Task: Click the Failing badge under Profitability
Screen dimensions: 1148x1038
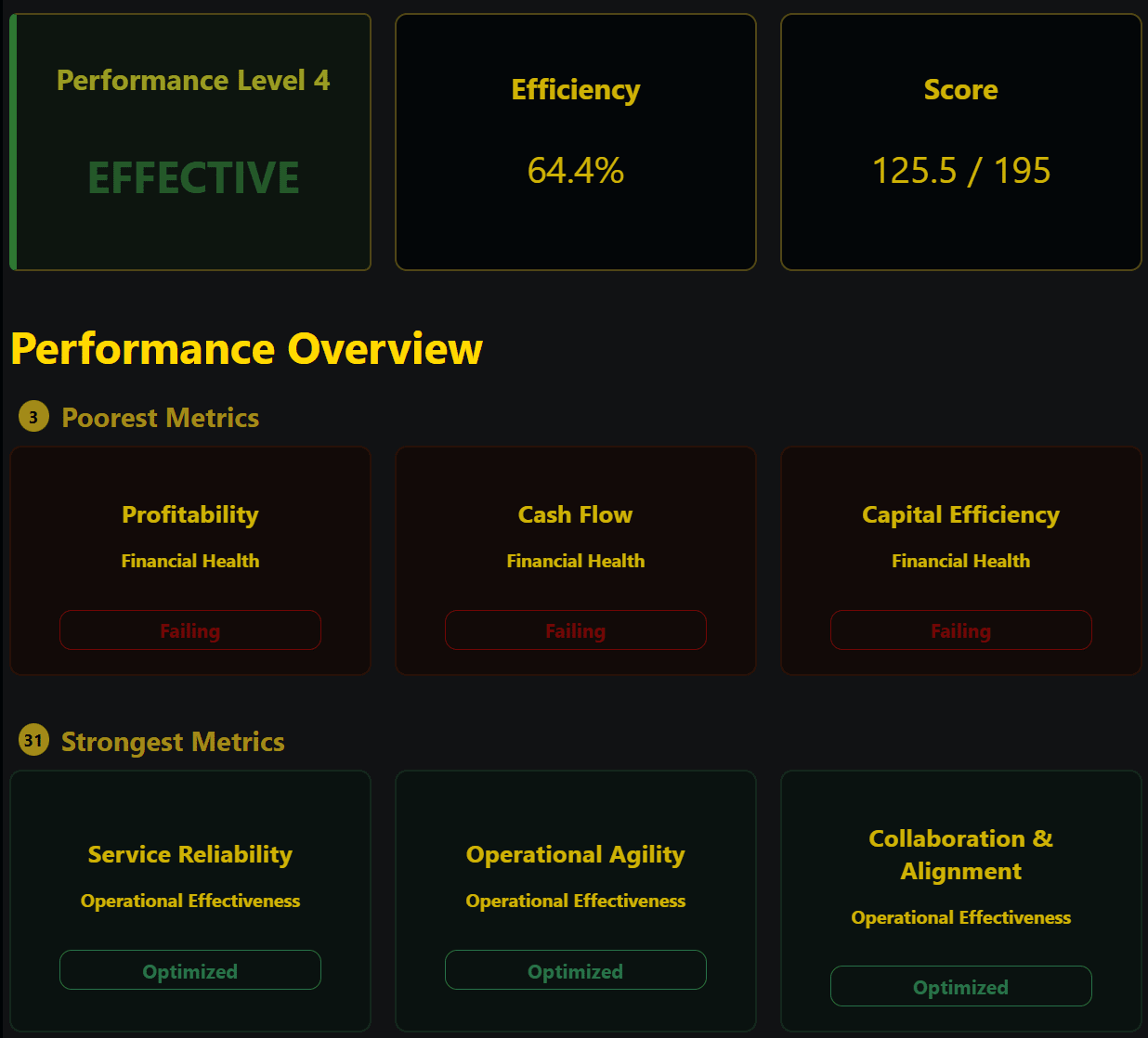Action: pyautogui.click(x=190, y=630)
